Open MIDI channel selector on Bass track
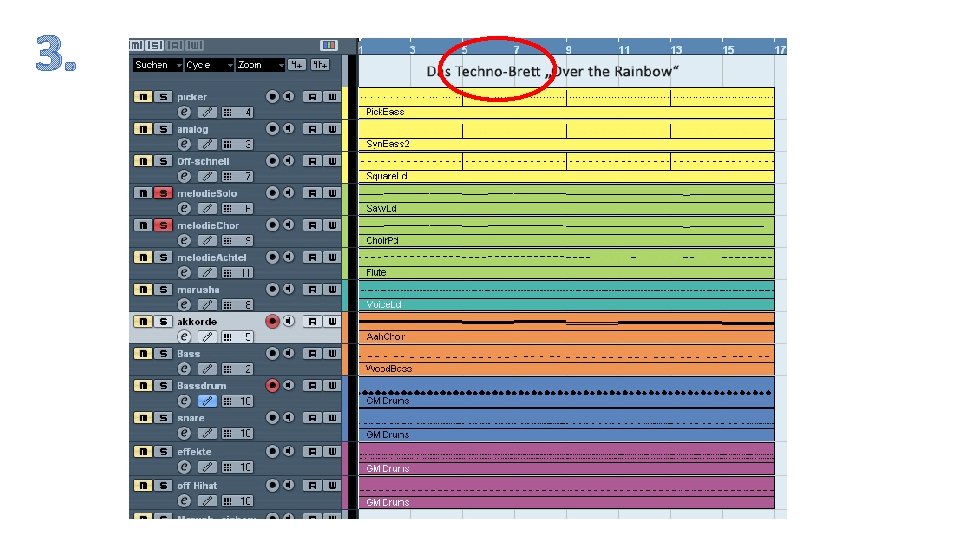This screenshot has height=540, width=960. coord(237,369)
